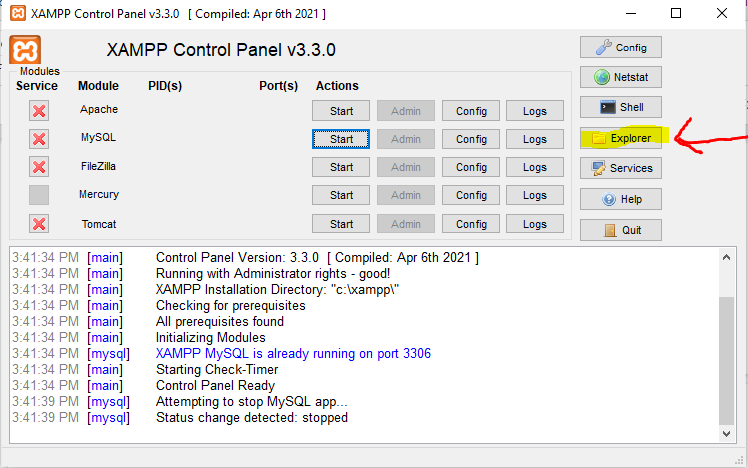Click the log scrollbar down arrow
Screen dimensions: 748x468
pyautogui.click(x=726, y=434)
